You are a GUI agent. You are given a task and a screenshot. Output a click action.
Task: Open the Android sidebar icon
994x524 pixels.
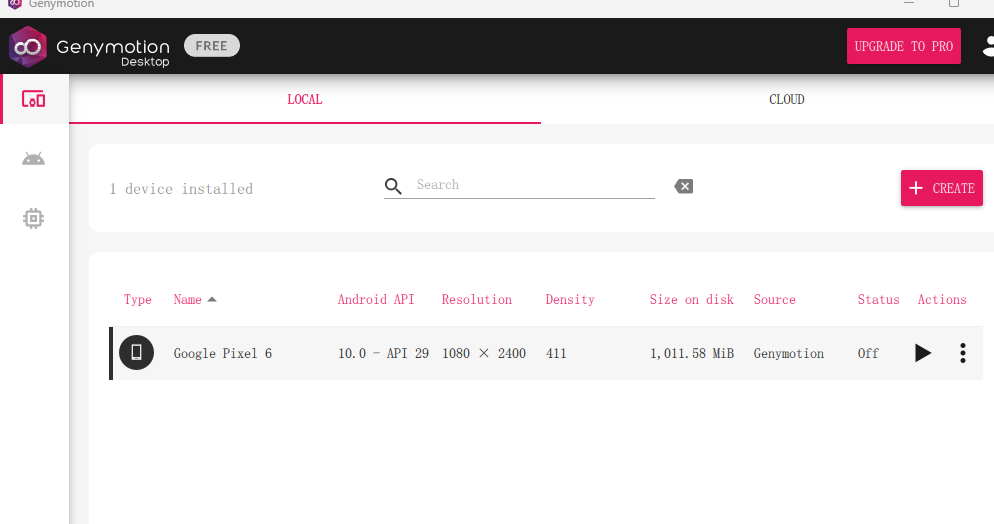coord(34,158)
